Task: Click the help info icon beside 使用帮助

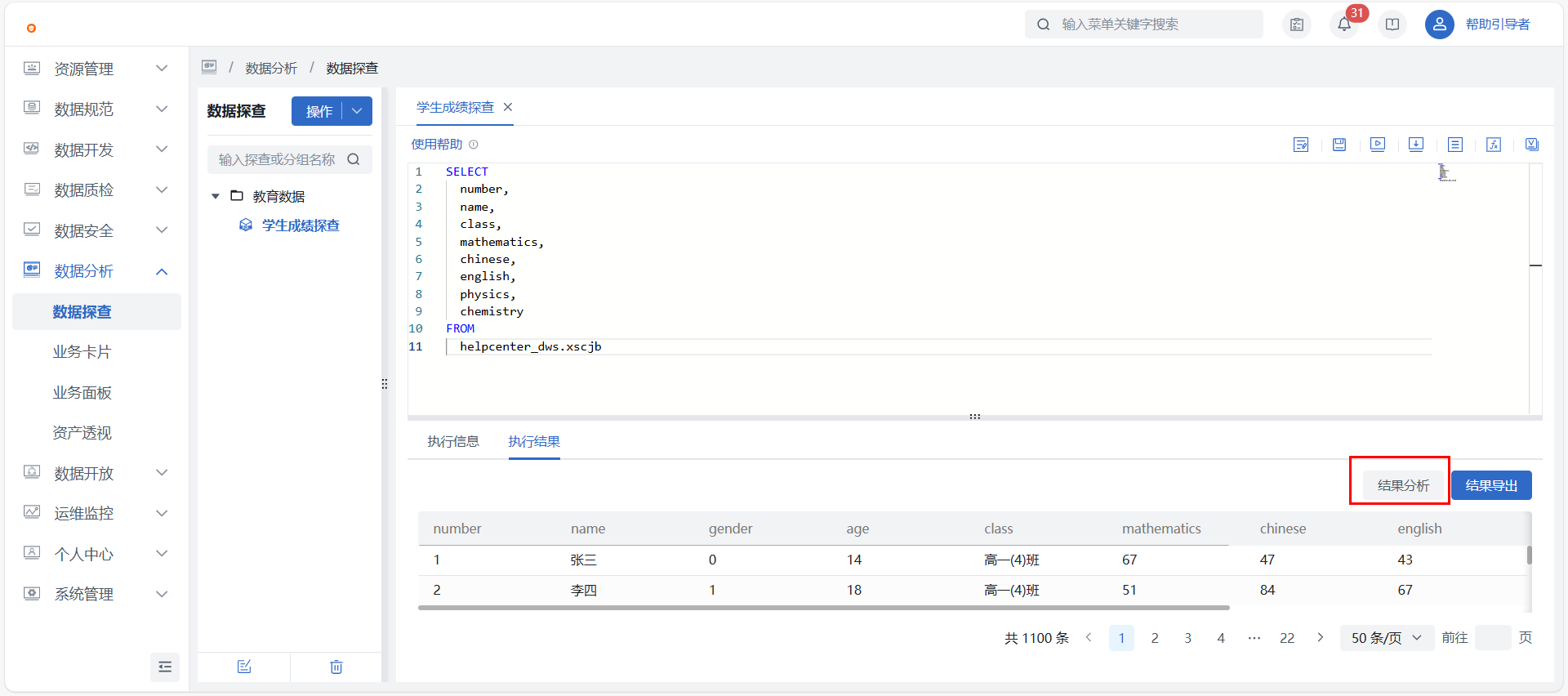Action: tap(474, 145)
